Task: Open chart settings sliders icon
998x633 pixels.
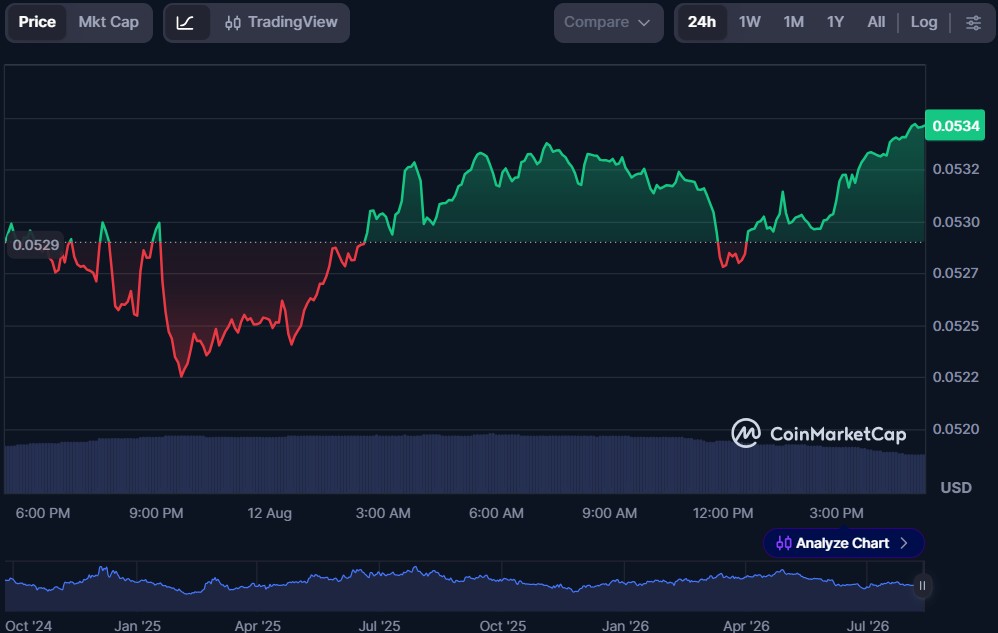Action: coord(973,23)
